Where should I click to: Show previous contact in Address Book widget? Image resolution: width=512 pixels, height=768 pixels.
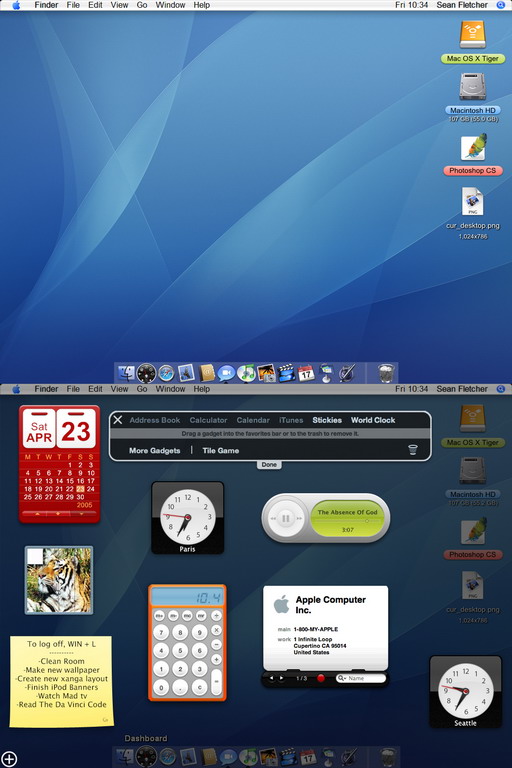tap(272, 678)
